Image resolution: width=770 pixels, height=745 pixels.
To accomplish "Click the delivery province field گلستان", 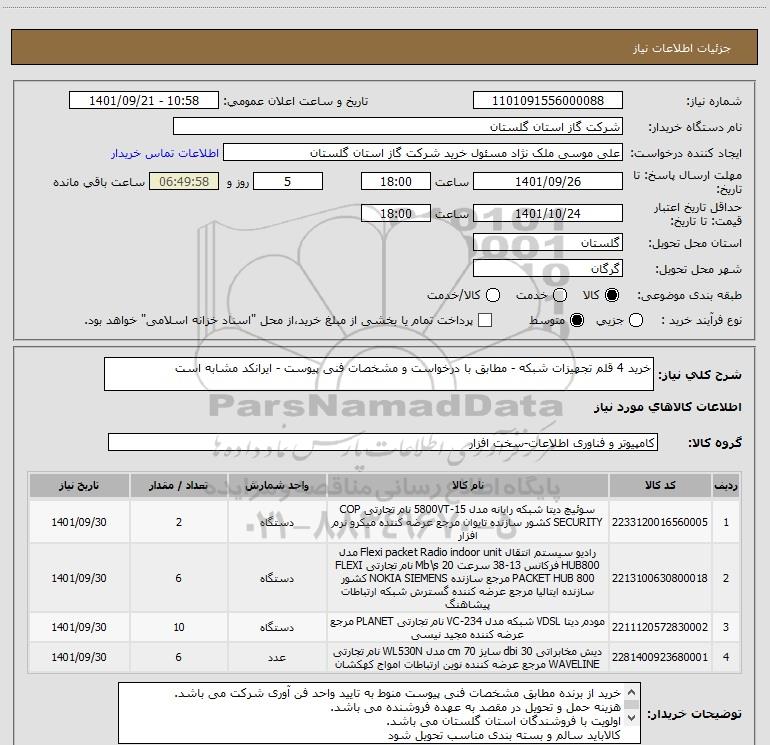I will coord(548,243).
